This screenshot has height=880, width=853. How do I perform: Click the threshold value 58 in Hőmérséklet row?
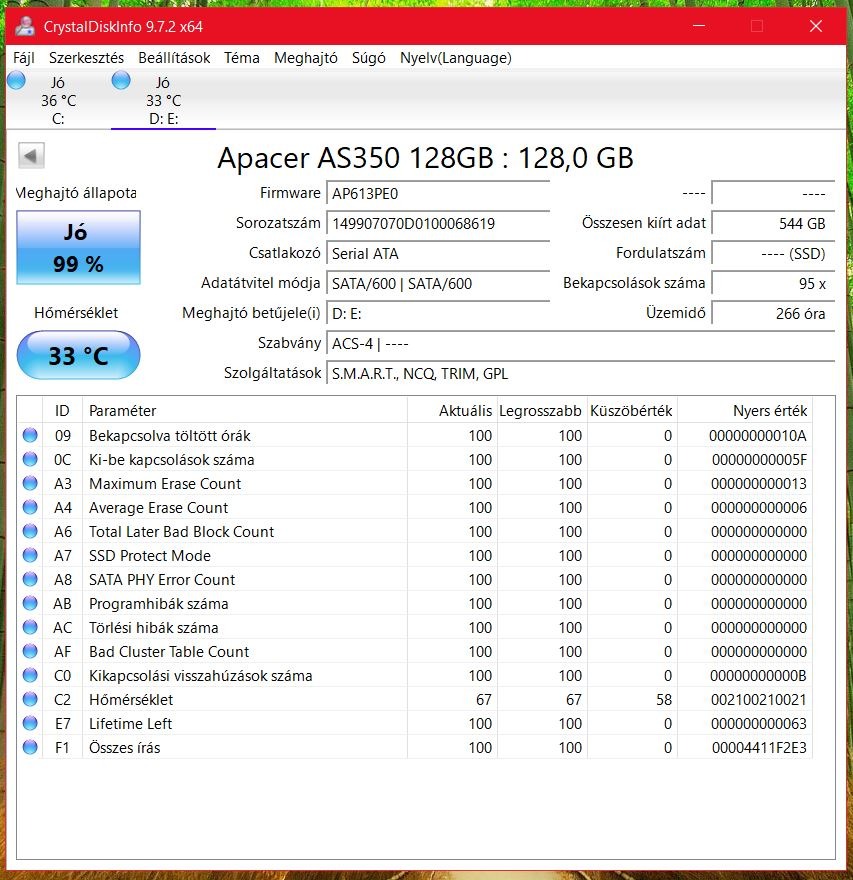click(x=664, y=700)
